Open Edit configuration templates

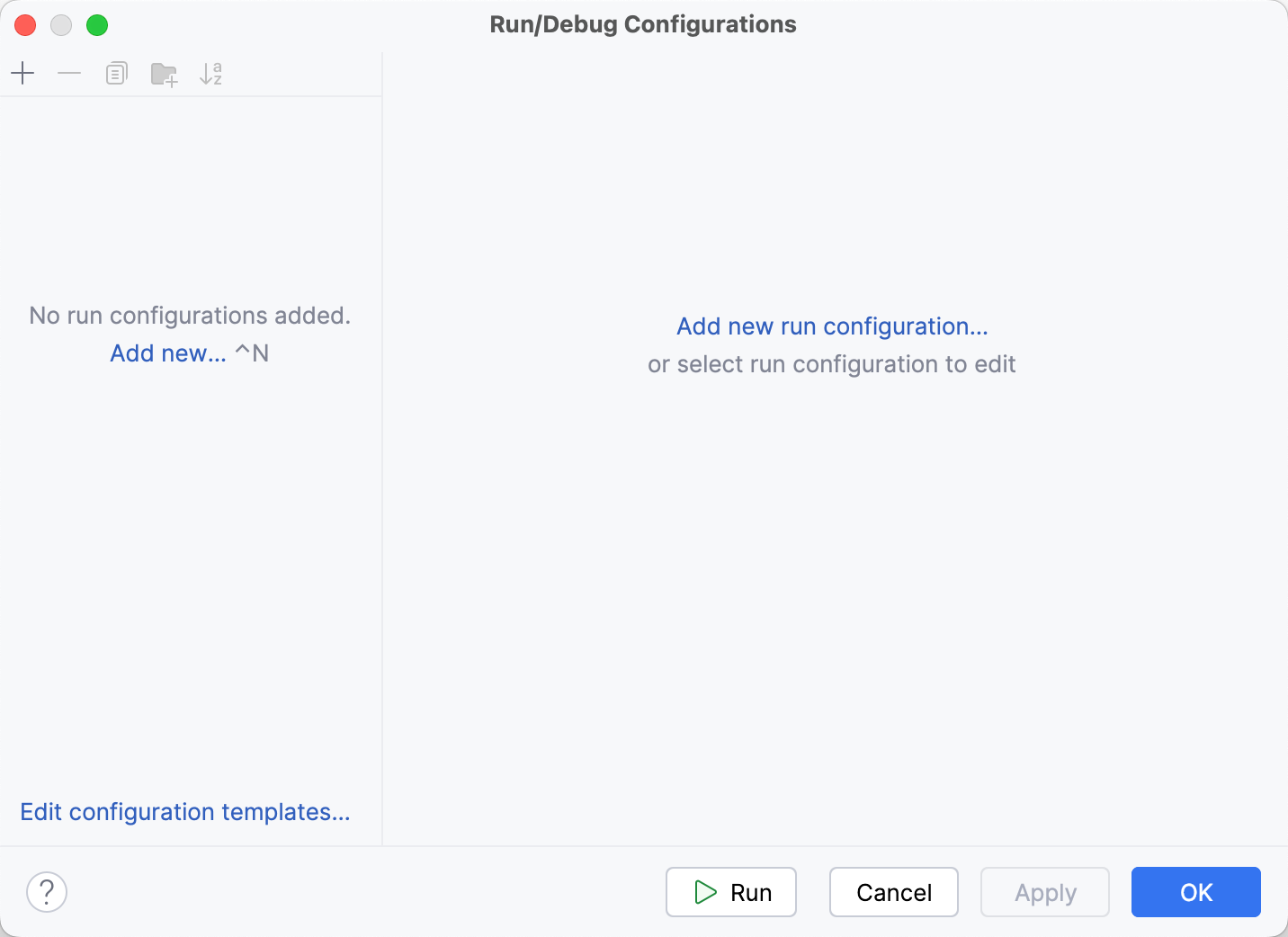(x=185, y=811)
